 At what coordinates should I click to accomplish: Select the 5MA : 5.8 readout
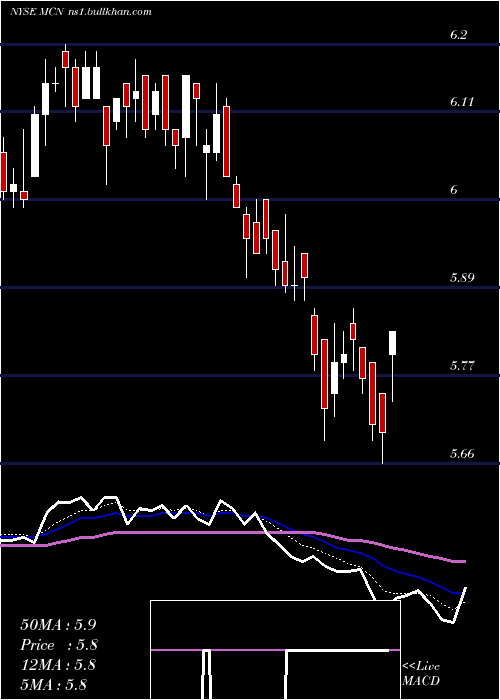pos(54,684)
